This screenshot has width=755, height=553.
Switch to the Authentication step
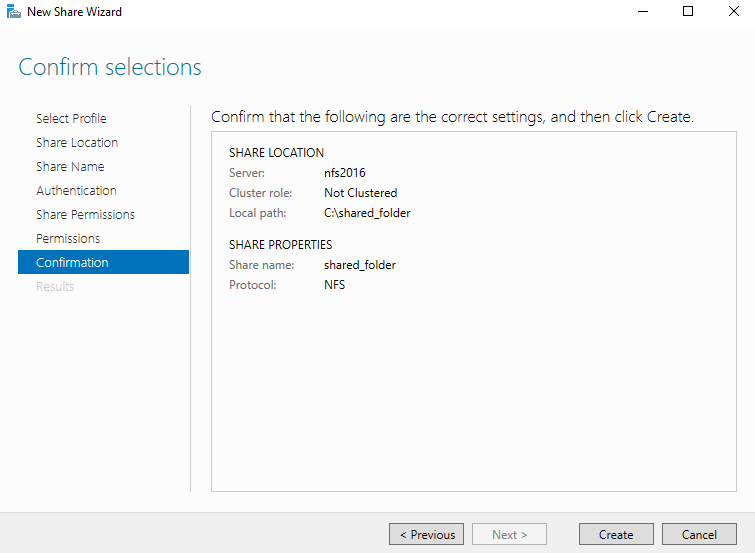pos(76,191)
